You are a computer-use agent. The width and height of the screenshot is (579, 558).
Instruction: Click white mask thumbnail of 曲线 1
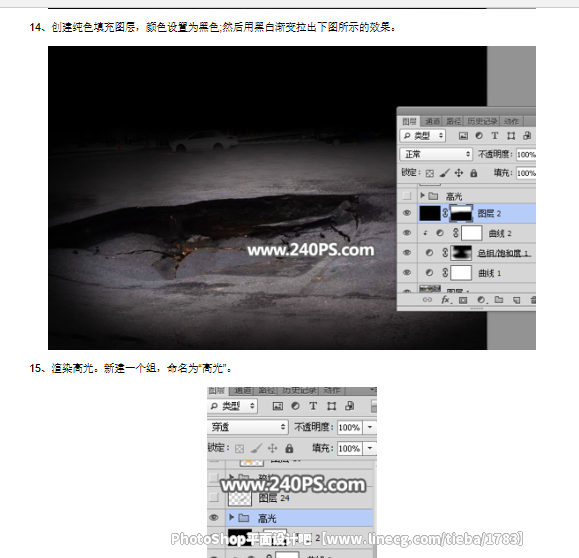461,273
